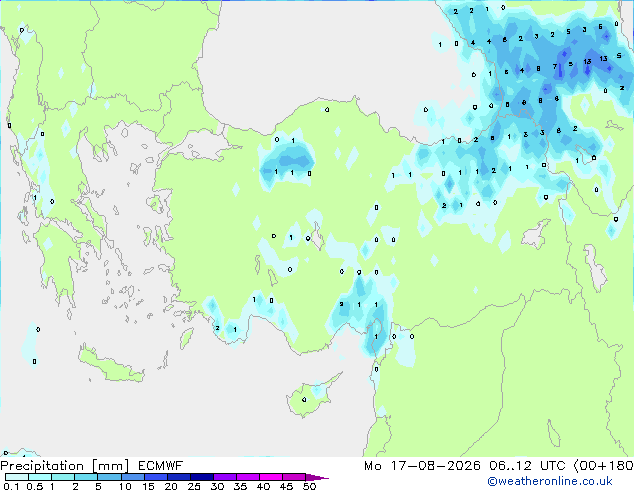Click the '06..12' time range text
This screenshot has width=634, height=490.
(510, 466)
